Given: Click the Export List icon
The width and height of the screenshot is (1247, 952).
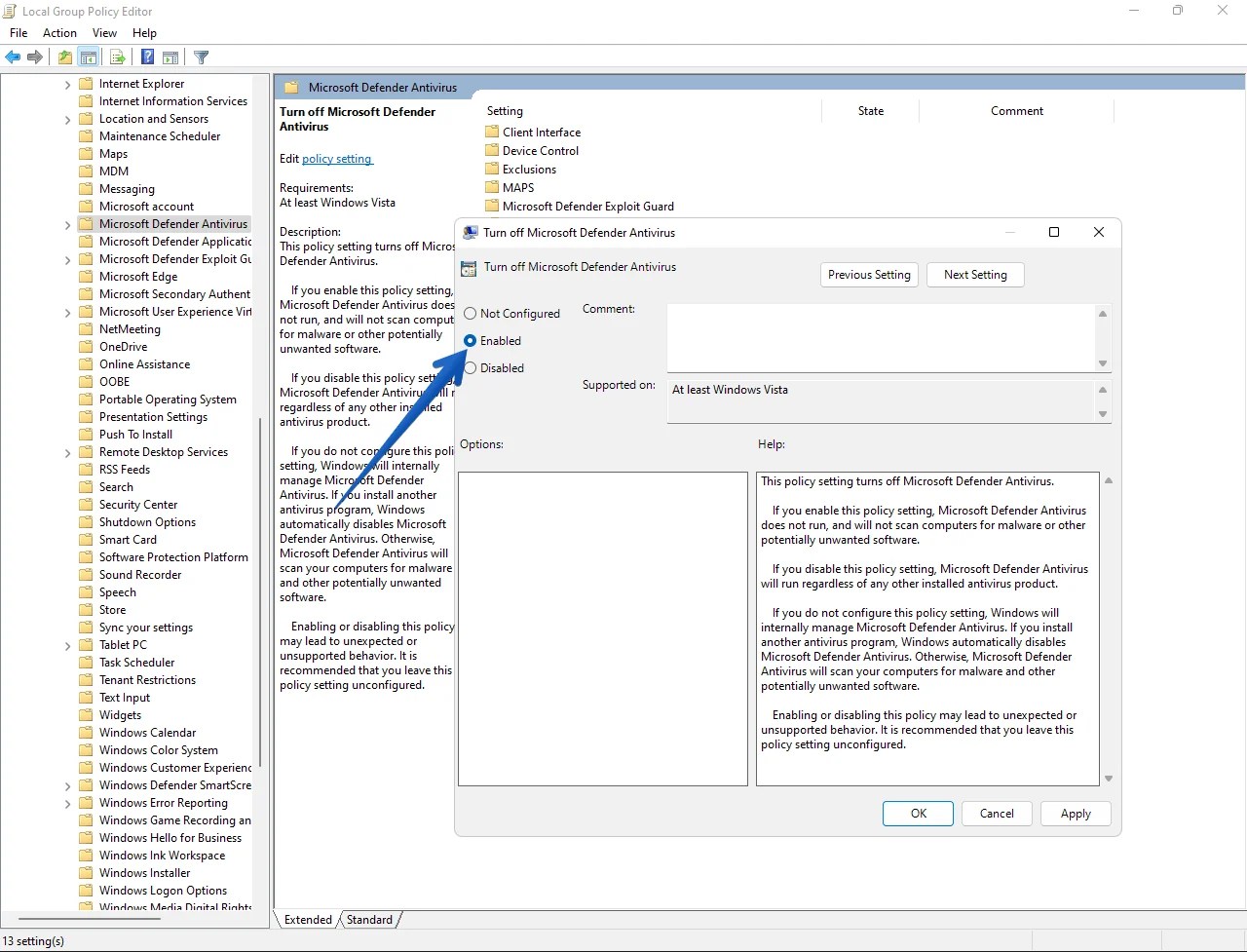Looking at the screenshot, I should 118,57.
